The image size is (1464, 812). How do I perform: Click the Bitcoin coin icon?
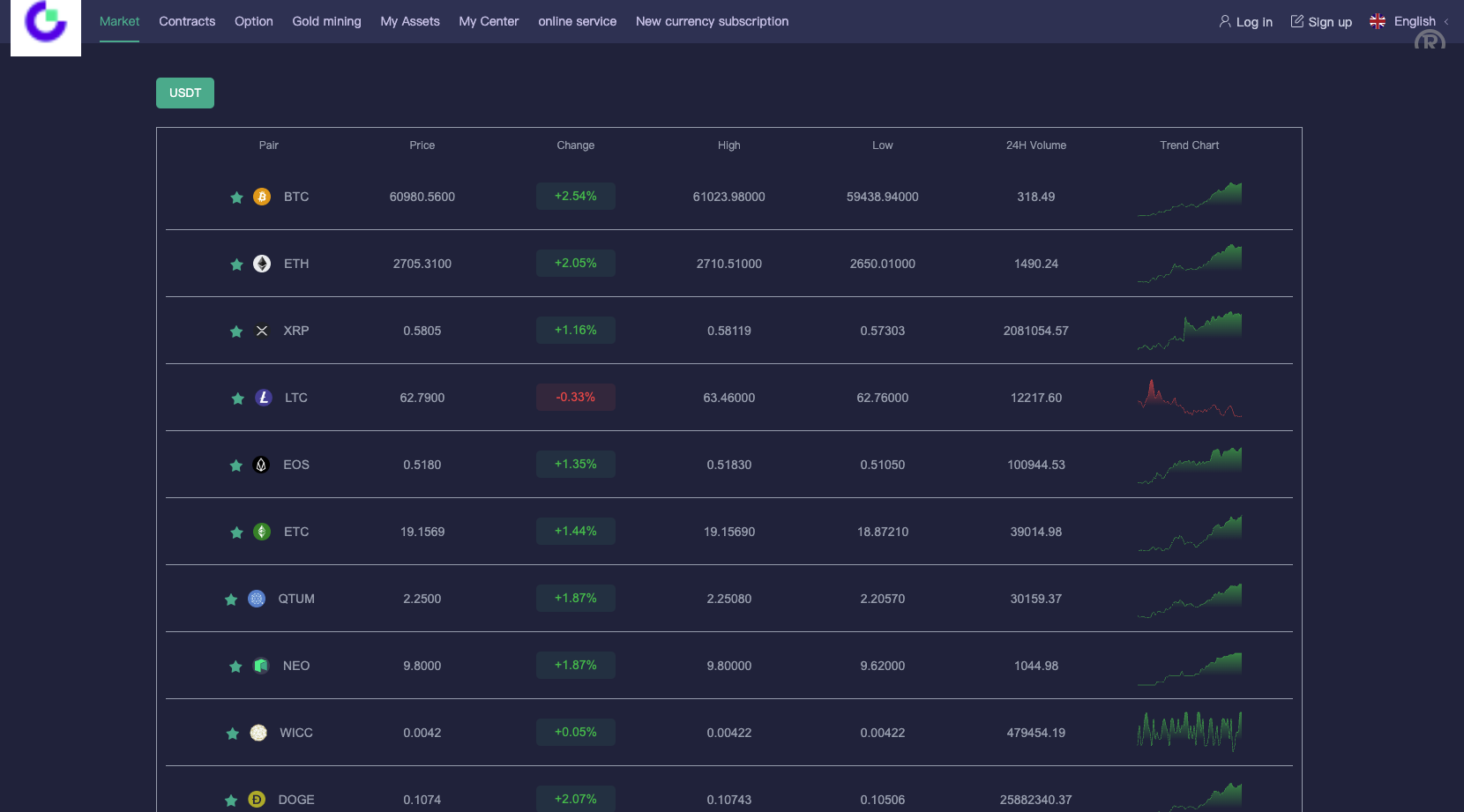click(262, 197)
